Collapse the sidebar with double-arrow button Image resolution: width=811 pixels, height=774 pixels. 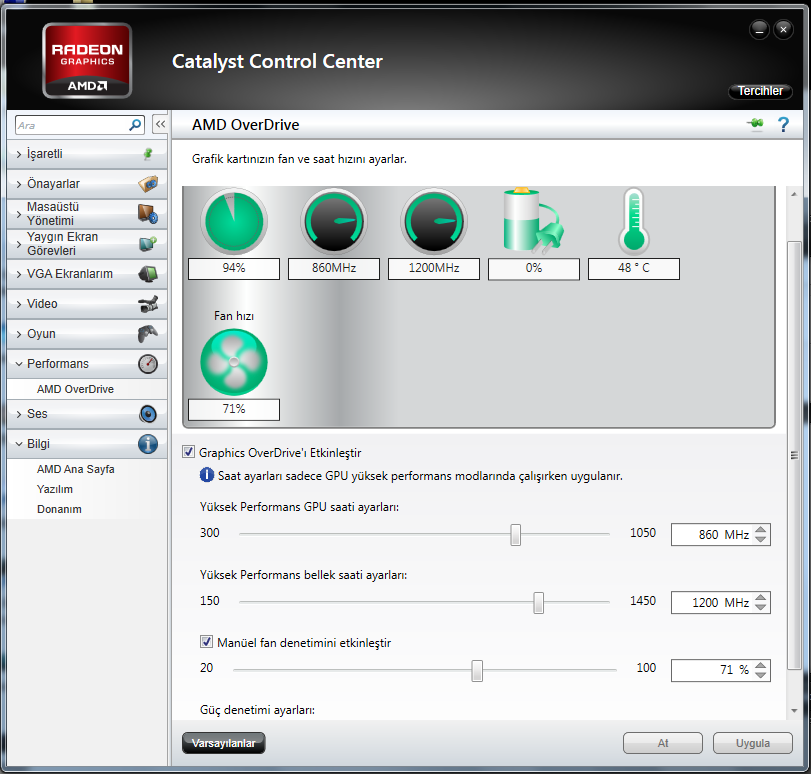(160, 124)
